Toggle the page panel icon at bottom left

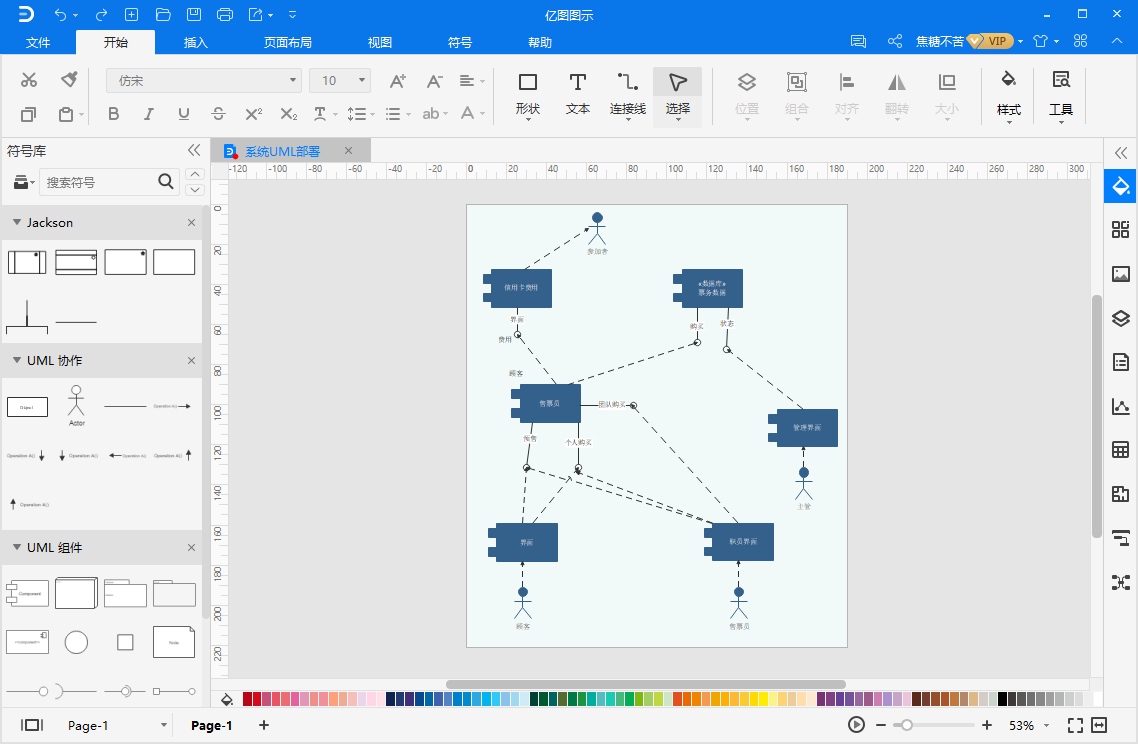coord(32,725)
